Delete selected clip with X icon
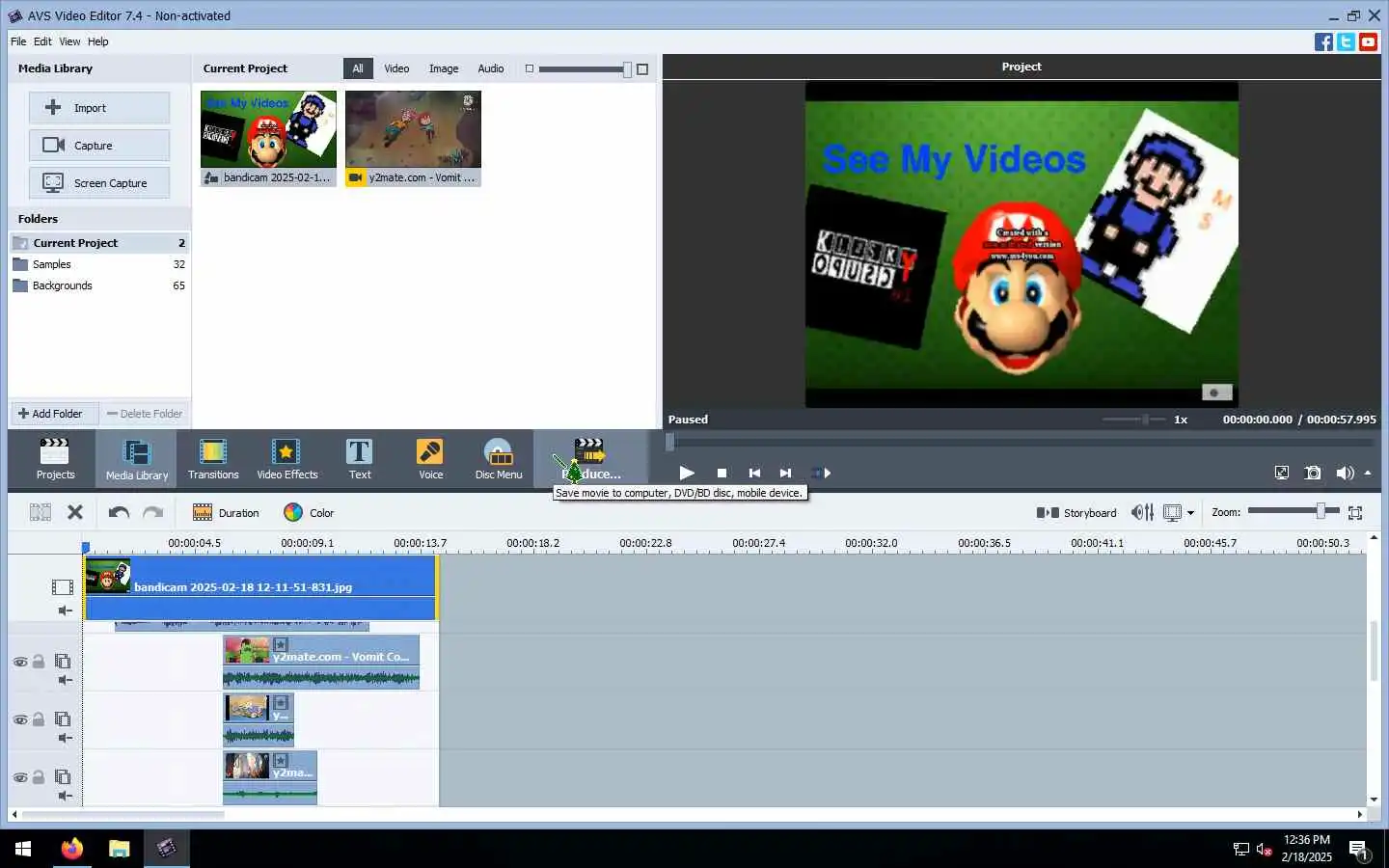1389x868 pixels. 75,512
